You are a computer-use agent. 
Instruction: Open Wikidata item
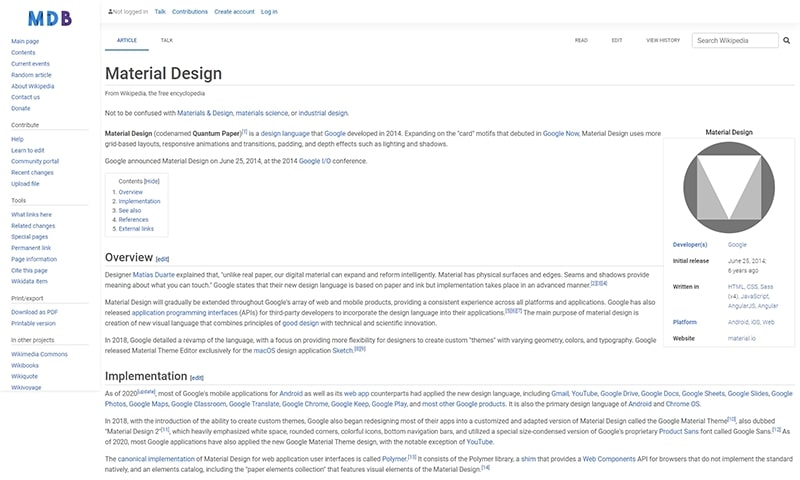pyautogui.click(x=29, y=281)
